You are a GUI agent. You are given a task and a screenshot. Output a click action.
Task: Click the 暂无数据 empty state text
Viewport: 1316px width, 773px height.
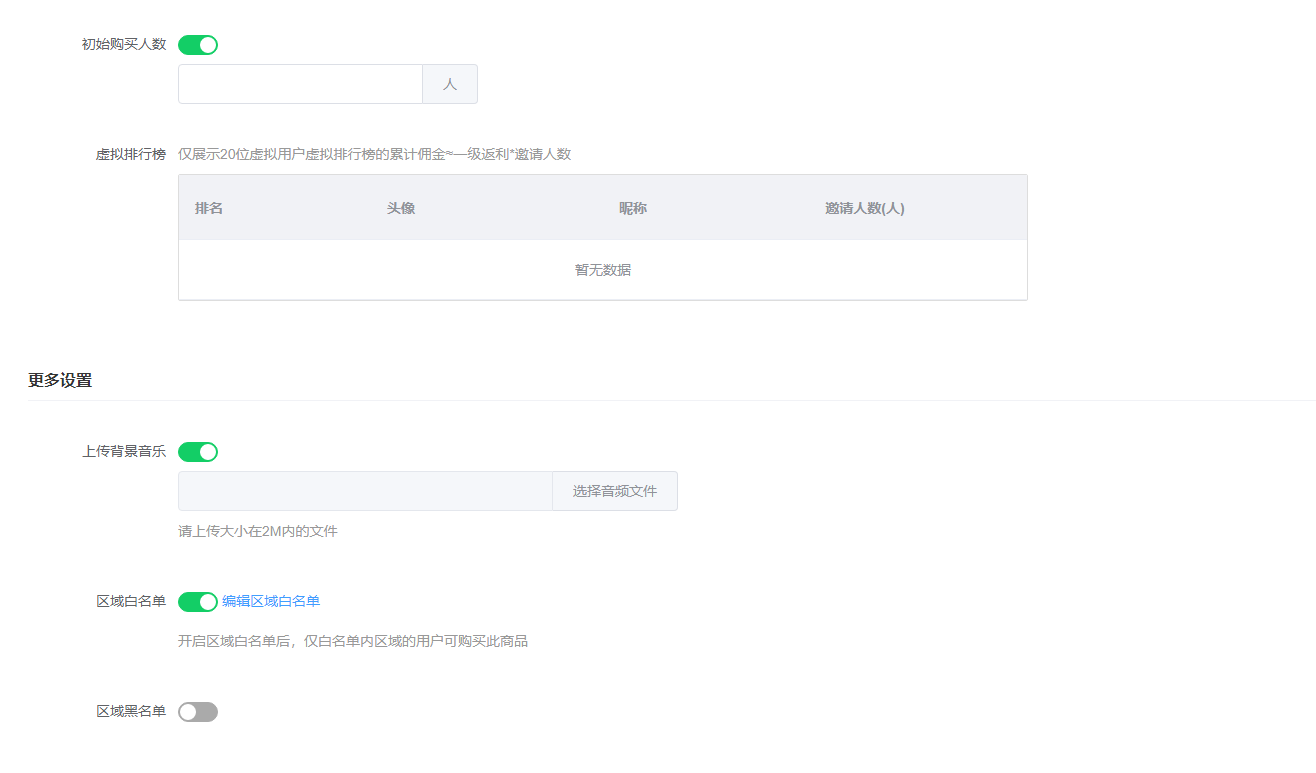(x=602, y=269)
